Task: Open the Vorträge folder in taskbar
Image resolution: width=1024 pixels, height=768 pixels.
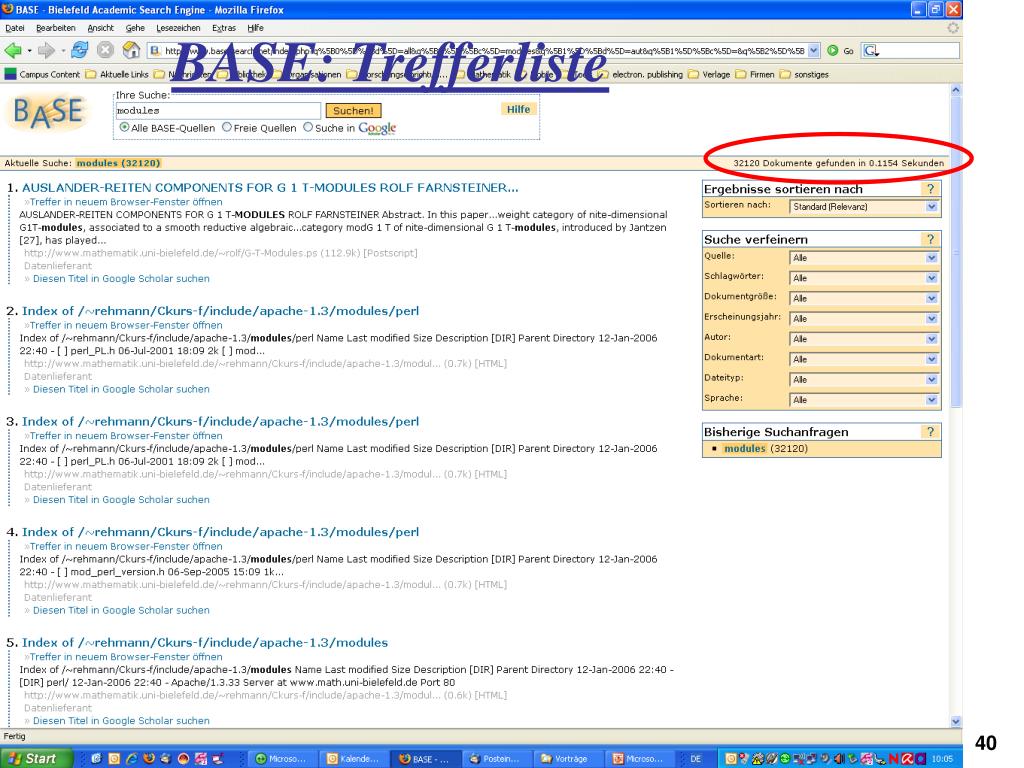Action: pos(566,759)
